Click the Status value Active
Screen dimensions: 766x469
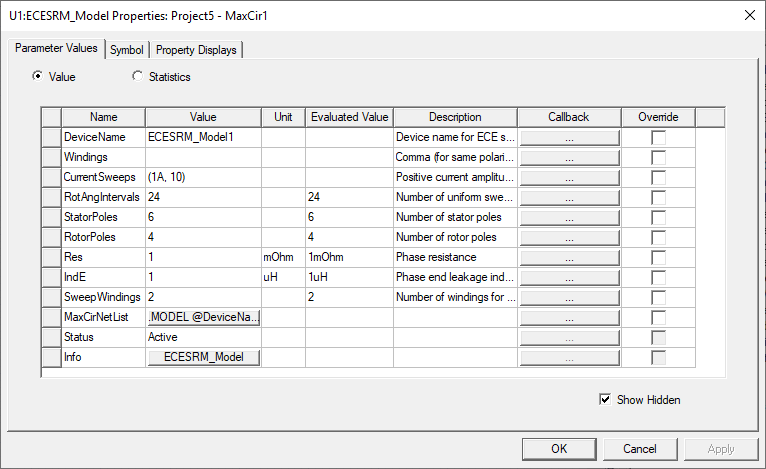[x=203, y=338]
